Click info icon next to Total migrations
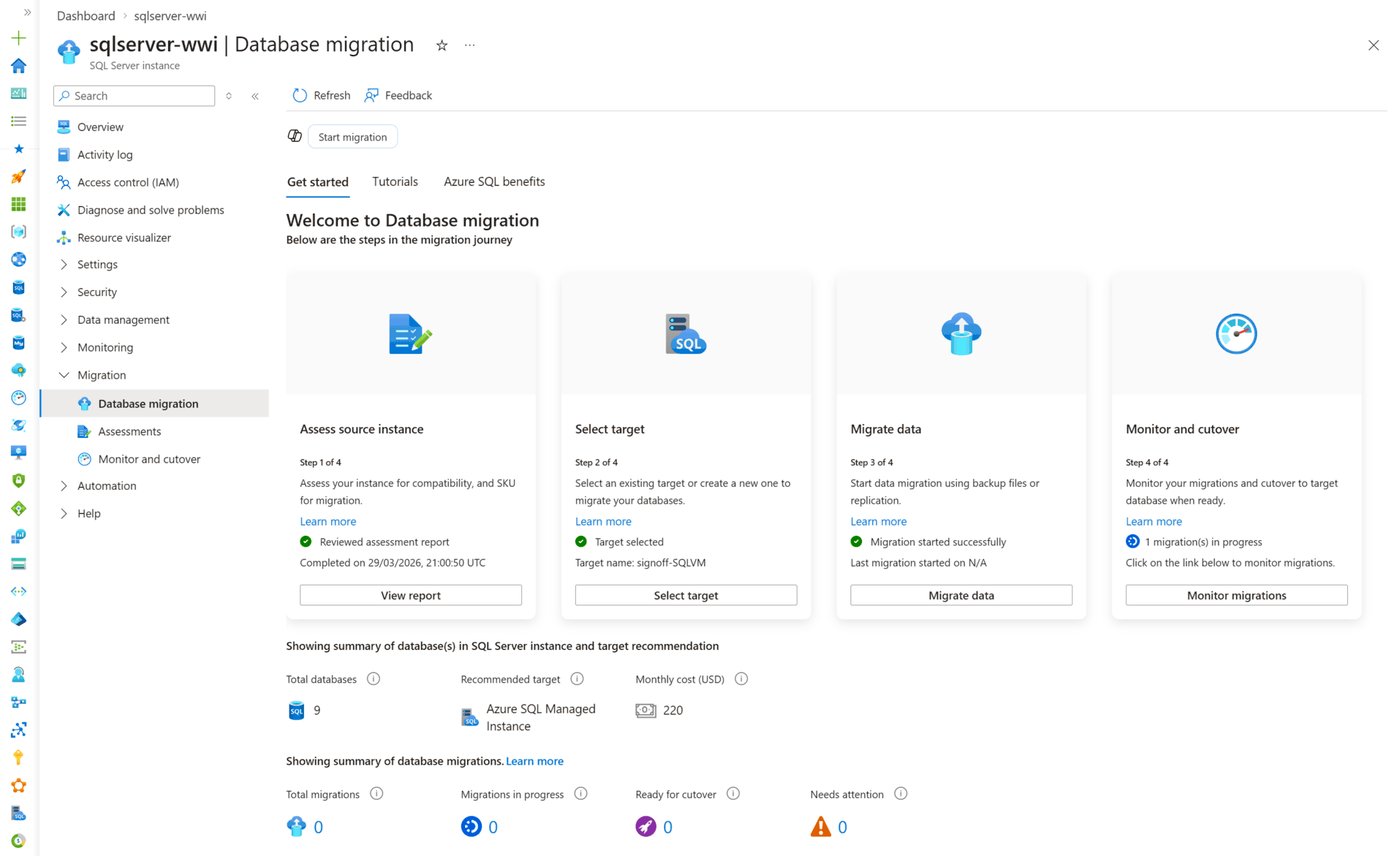This screenshot has height=856, width=1400. 377,794
